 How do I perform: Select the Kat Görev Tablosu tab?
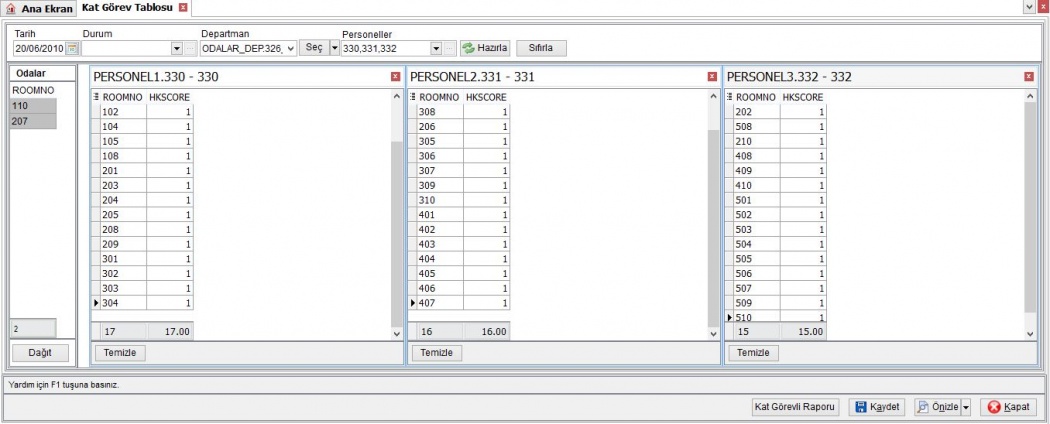(x=127, y=8)
